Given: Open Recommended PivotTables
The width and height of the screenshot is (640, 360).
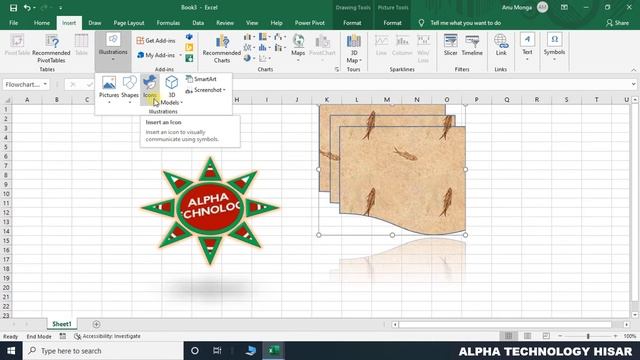Looking at the screenshot, I should [x=51, y=49].
